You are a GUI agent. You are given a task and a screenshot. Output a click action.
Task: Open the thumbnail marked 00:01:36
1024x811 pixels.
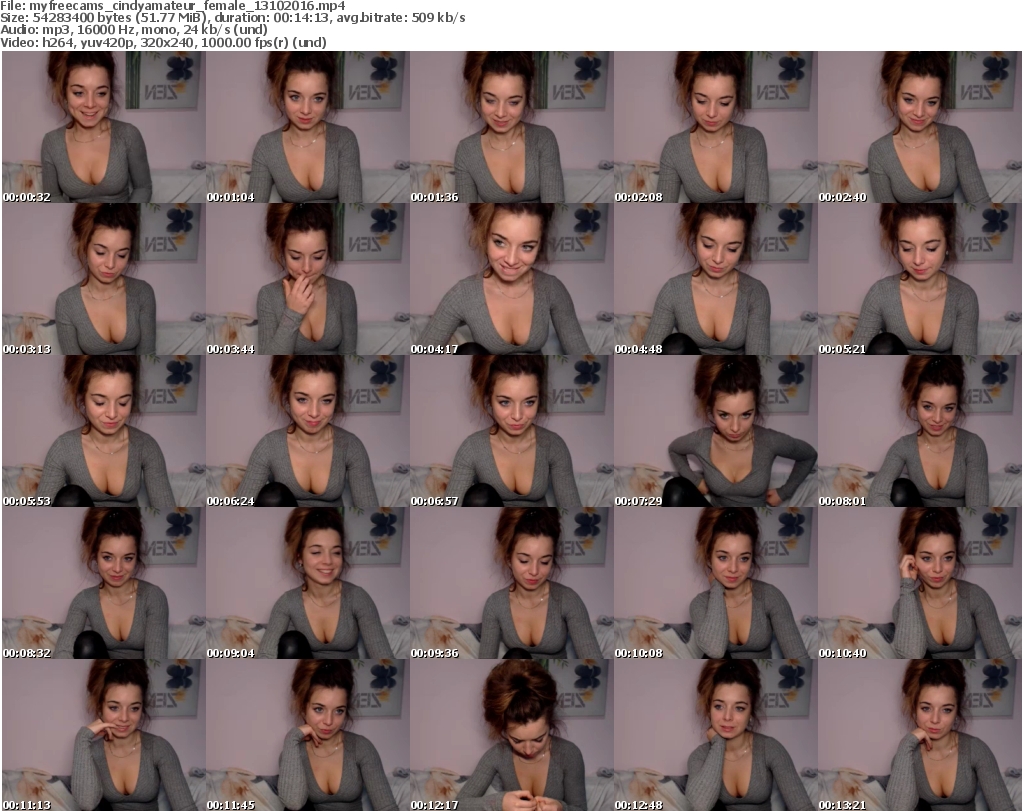coord(511,127)
